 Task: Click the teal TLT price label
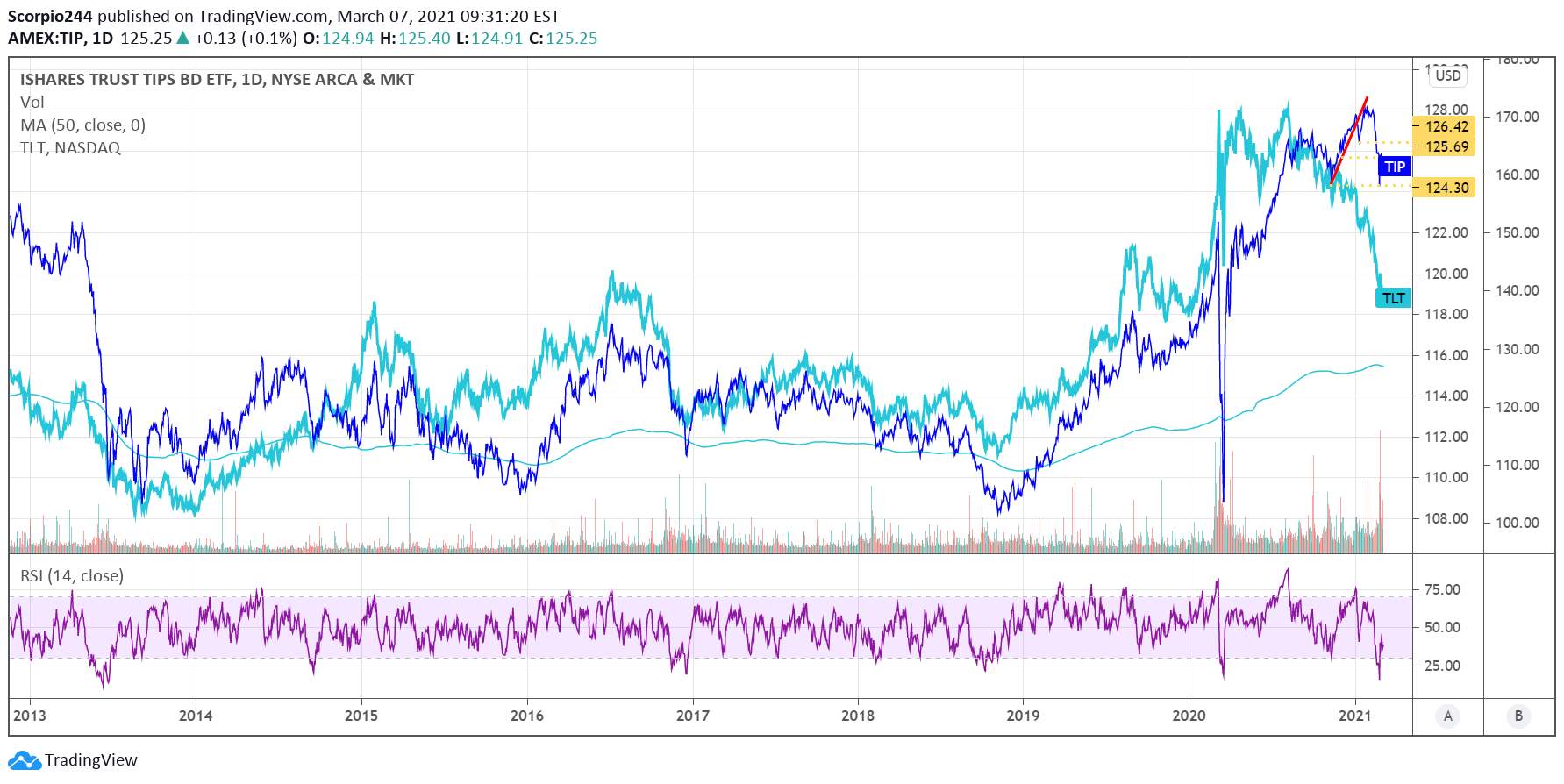[x=1394, y=298]
